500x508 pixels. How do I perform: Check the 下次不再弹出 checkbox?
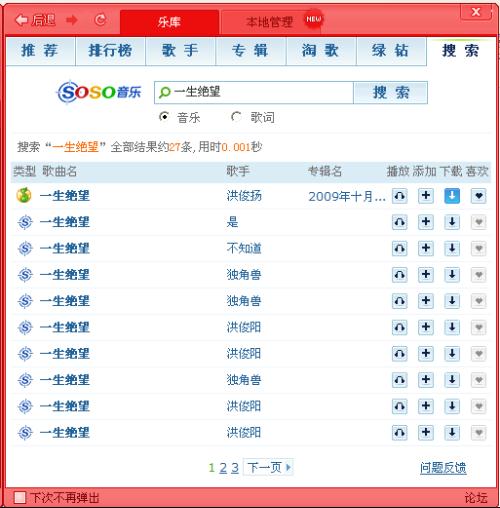coord(20,497)
